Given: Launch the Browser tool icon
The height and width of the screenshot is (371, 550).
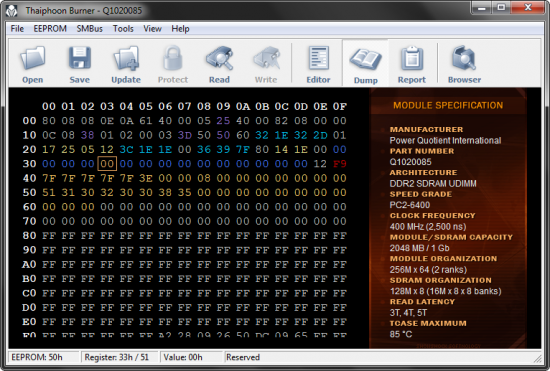Looking at the screenshot, I should pyautogui.click(x=464, y=58).
